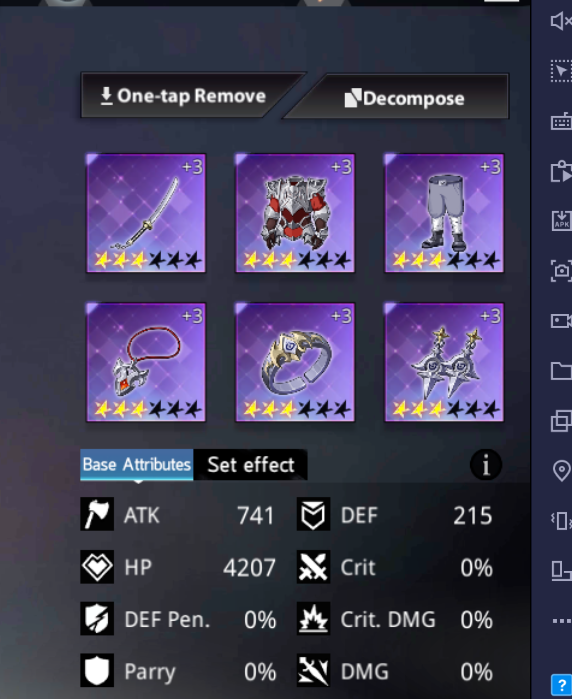This screenshot has width=572, height=699.
Task: Select the red chest armor item
Action: [x=295, y=213]
